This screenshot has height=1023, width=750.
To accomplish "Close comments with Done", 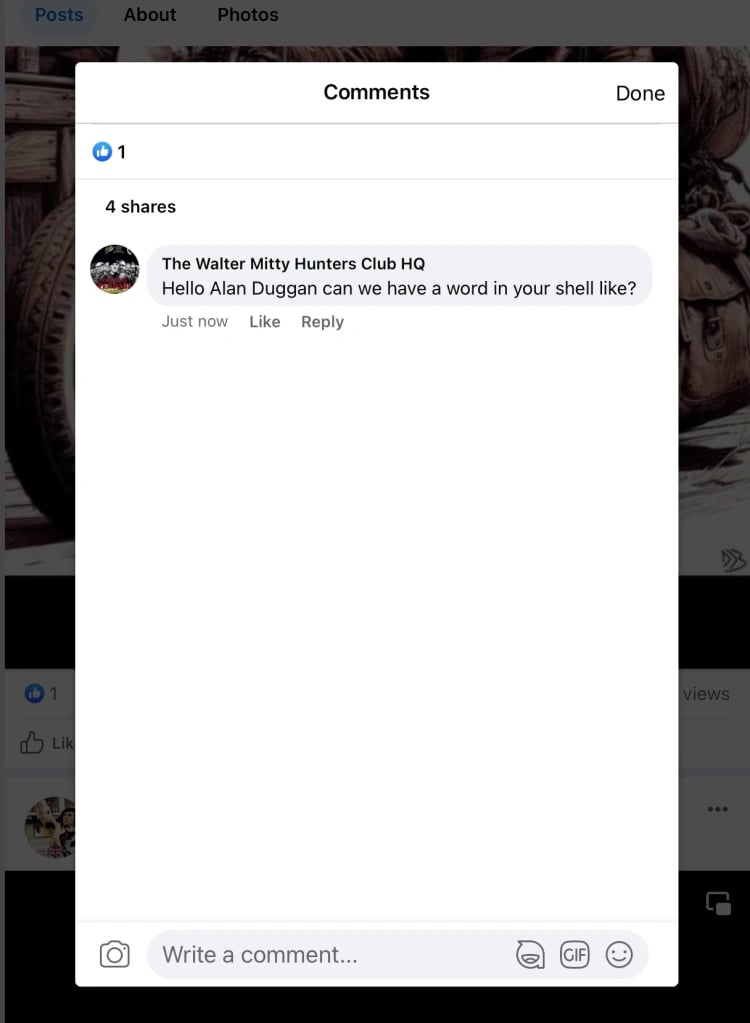I will (640, 93).
